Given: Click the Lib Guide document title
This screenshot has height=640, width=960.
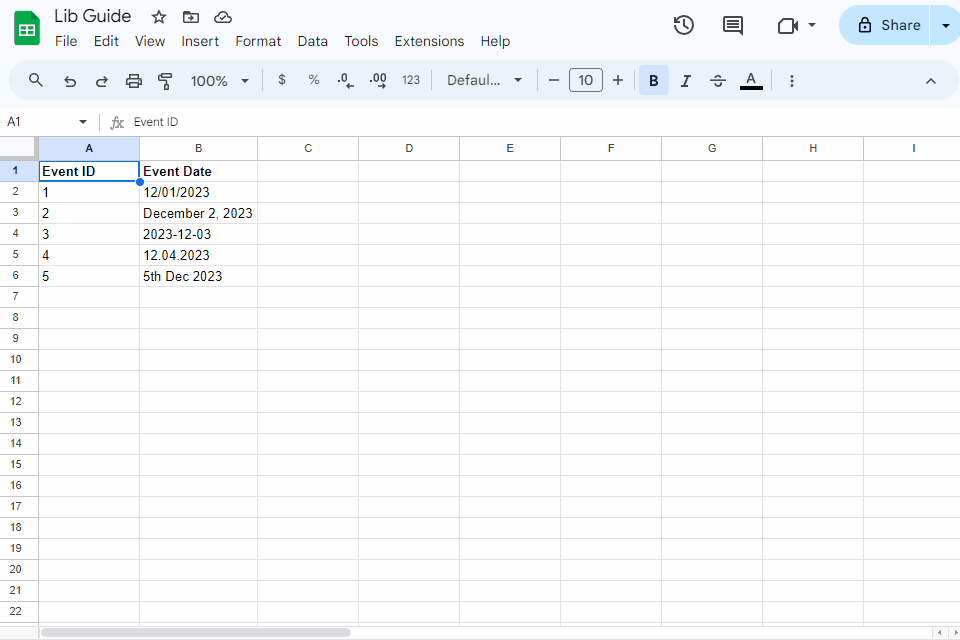Looking at the screenshot, I should point(92,16).
